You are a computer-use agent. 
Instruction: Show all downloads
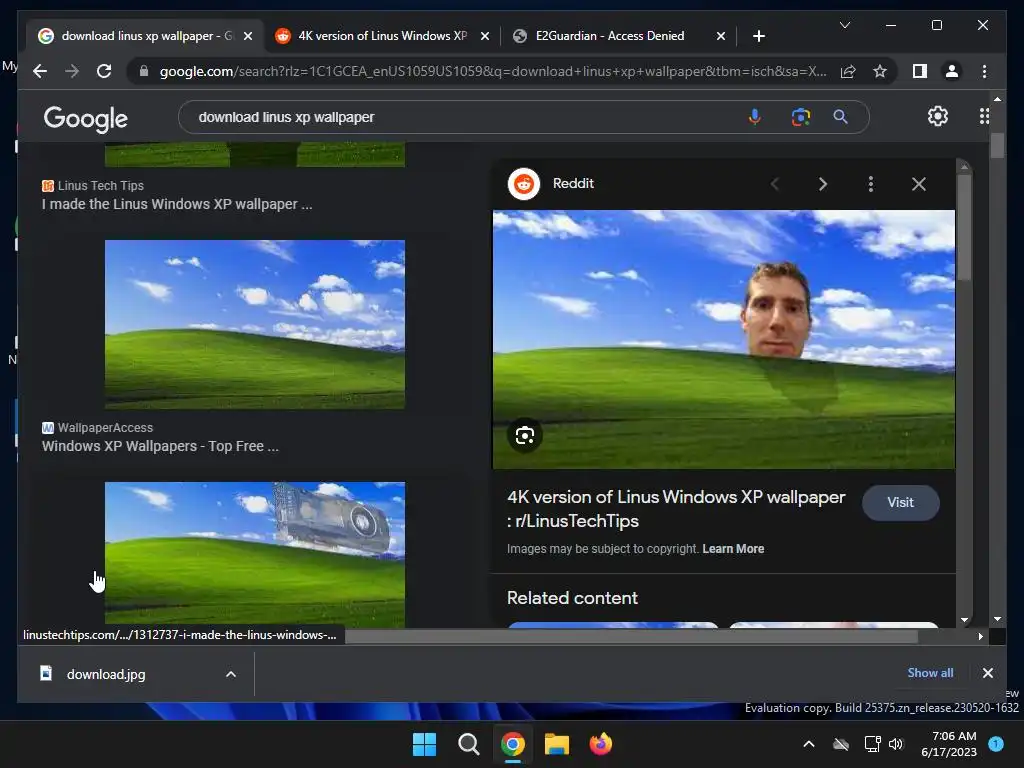[x=930, y=673]
